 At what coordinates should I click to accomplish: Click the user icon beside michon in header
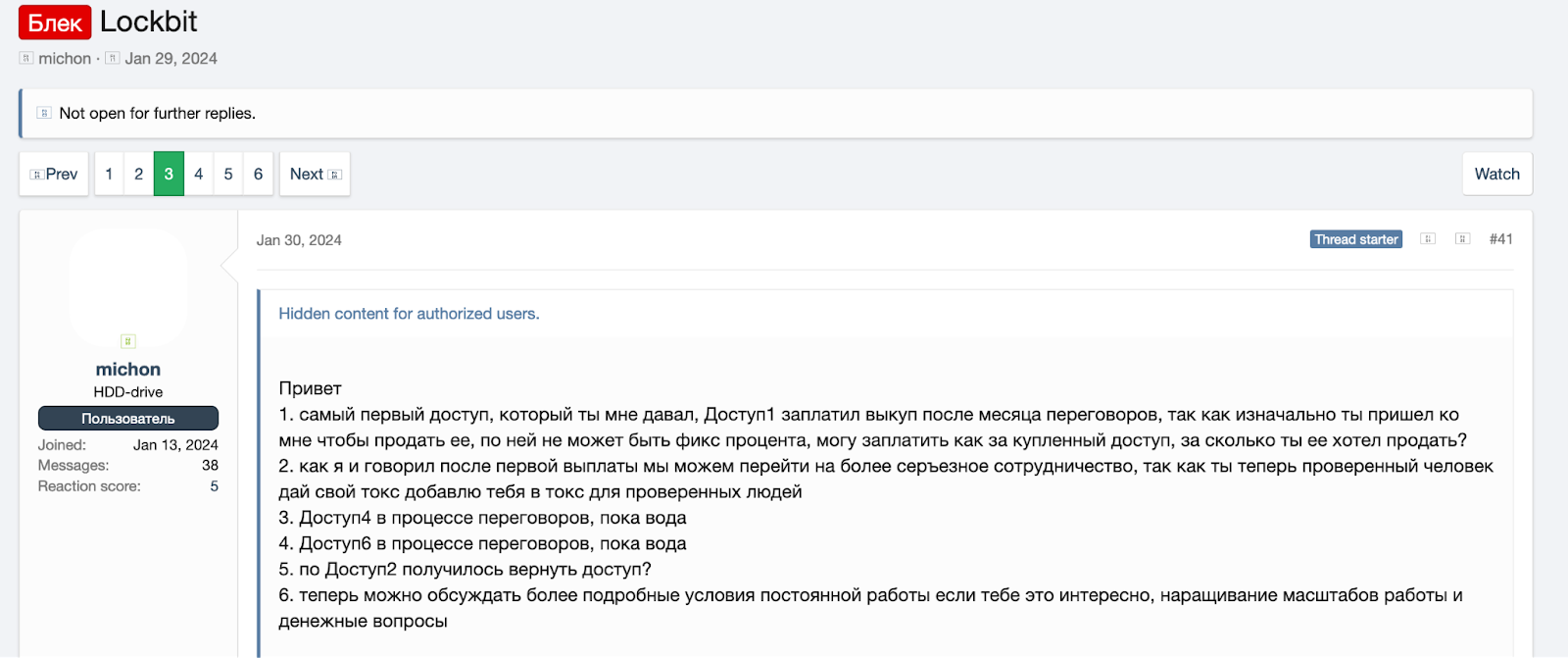(26, 58)
